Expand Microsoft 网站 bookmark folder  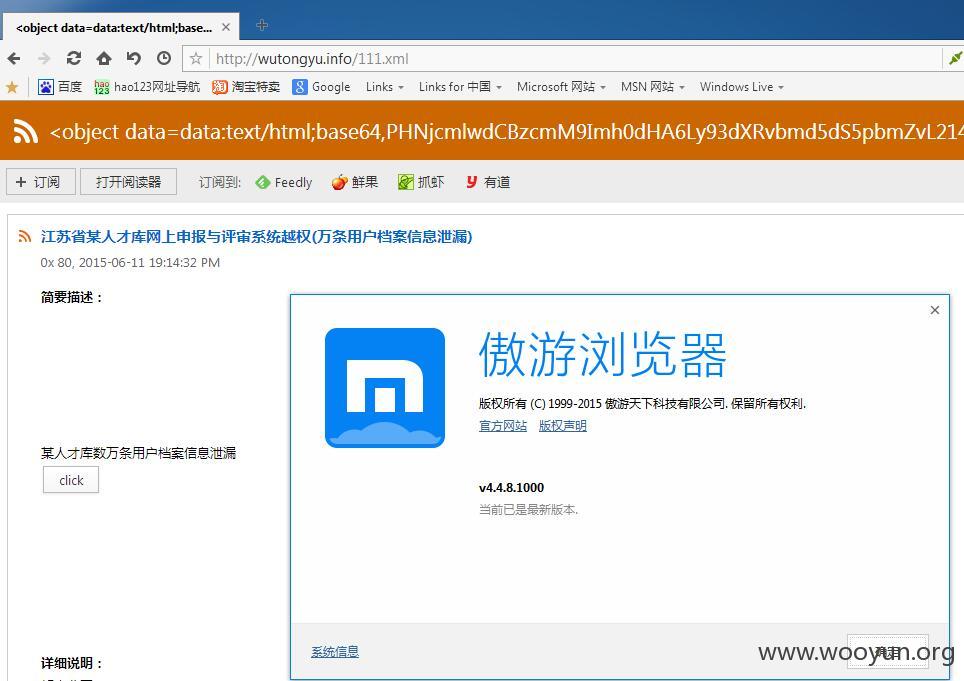(x=561, y=87)
